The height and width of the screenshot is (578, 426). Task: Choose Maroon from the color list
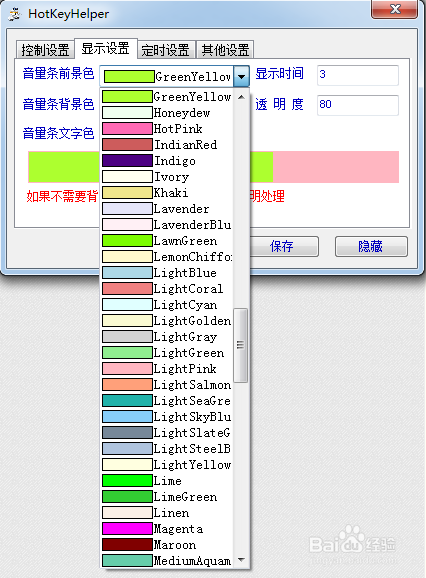[167, 545]
